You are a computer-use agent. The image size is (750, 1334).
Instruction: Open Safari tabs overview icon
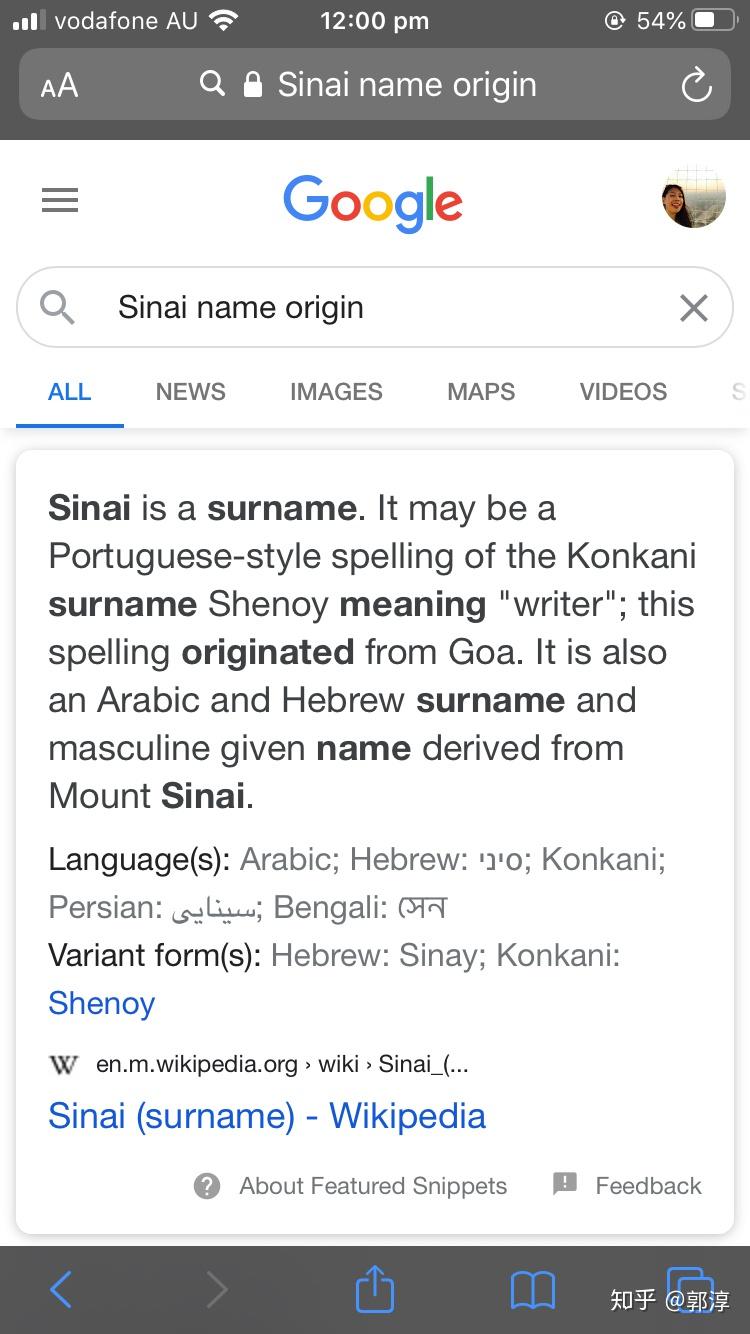[690, 1290]
